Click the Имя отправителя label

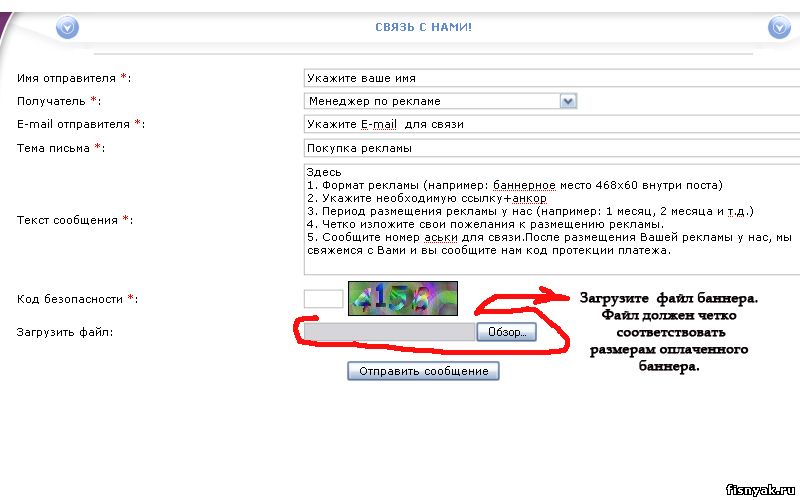pos(73,78)
